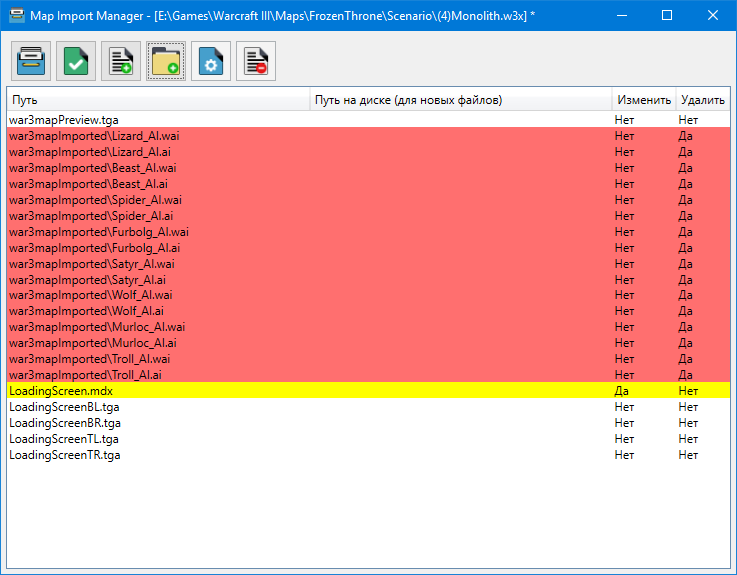Select war3mapImported\Satyr_AI.wai entry
Image resolution: width=737 pixels, height=575 pixels.
tap(368, 264)
